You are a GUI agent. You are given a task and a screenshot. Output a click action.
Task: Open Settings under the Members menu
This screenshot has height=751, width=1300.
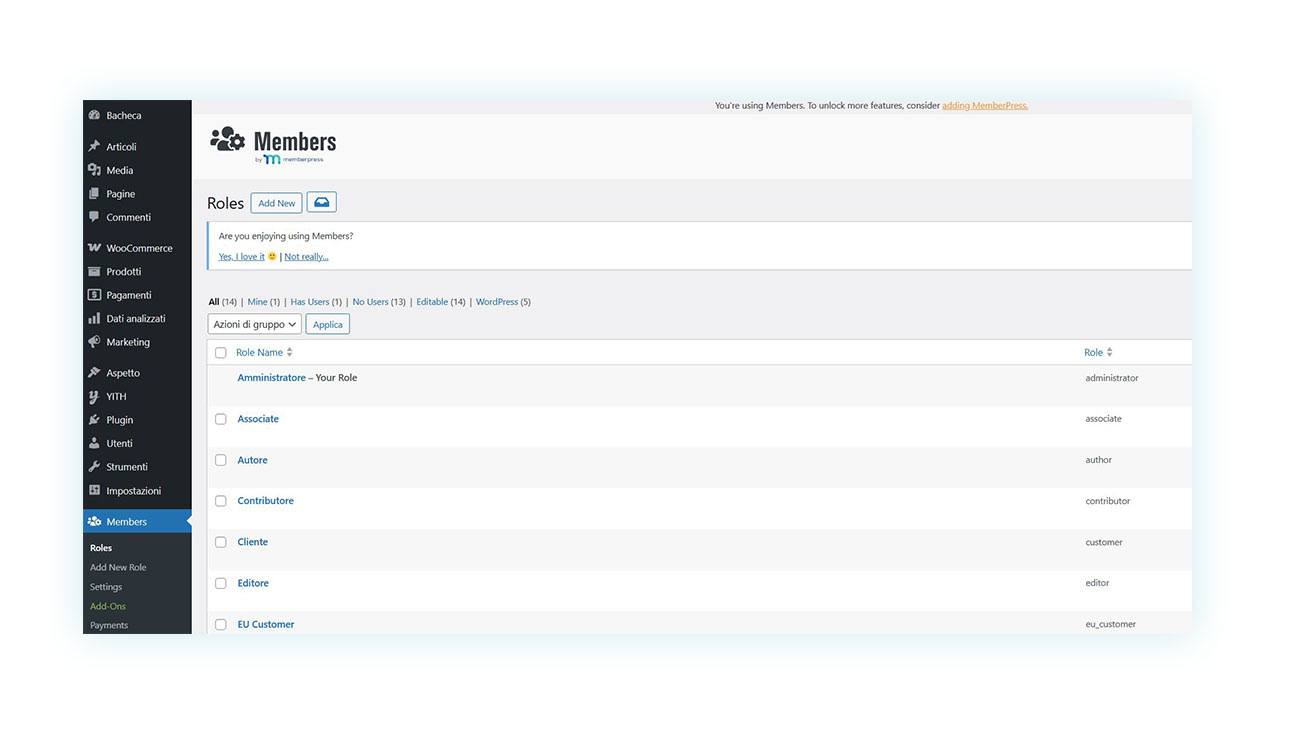pyautogui.click(x=106, y=587)
